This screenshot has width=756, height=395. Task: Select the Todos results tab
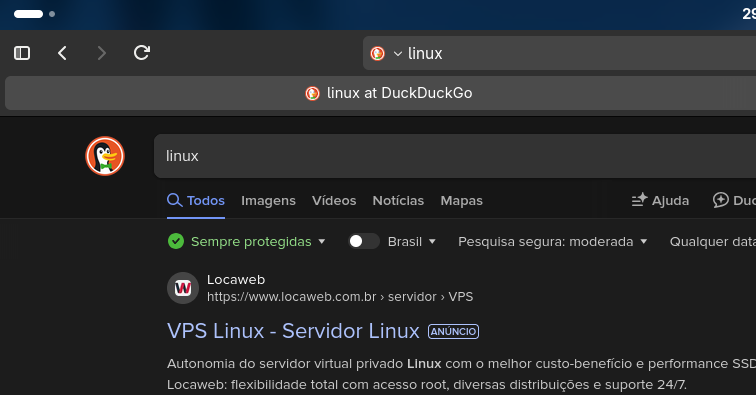coord(196,201)
